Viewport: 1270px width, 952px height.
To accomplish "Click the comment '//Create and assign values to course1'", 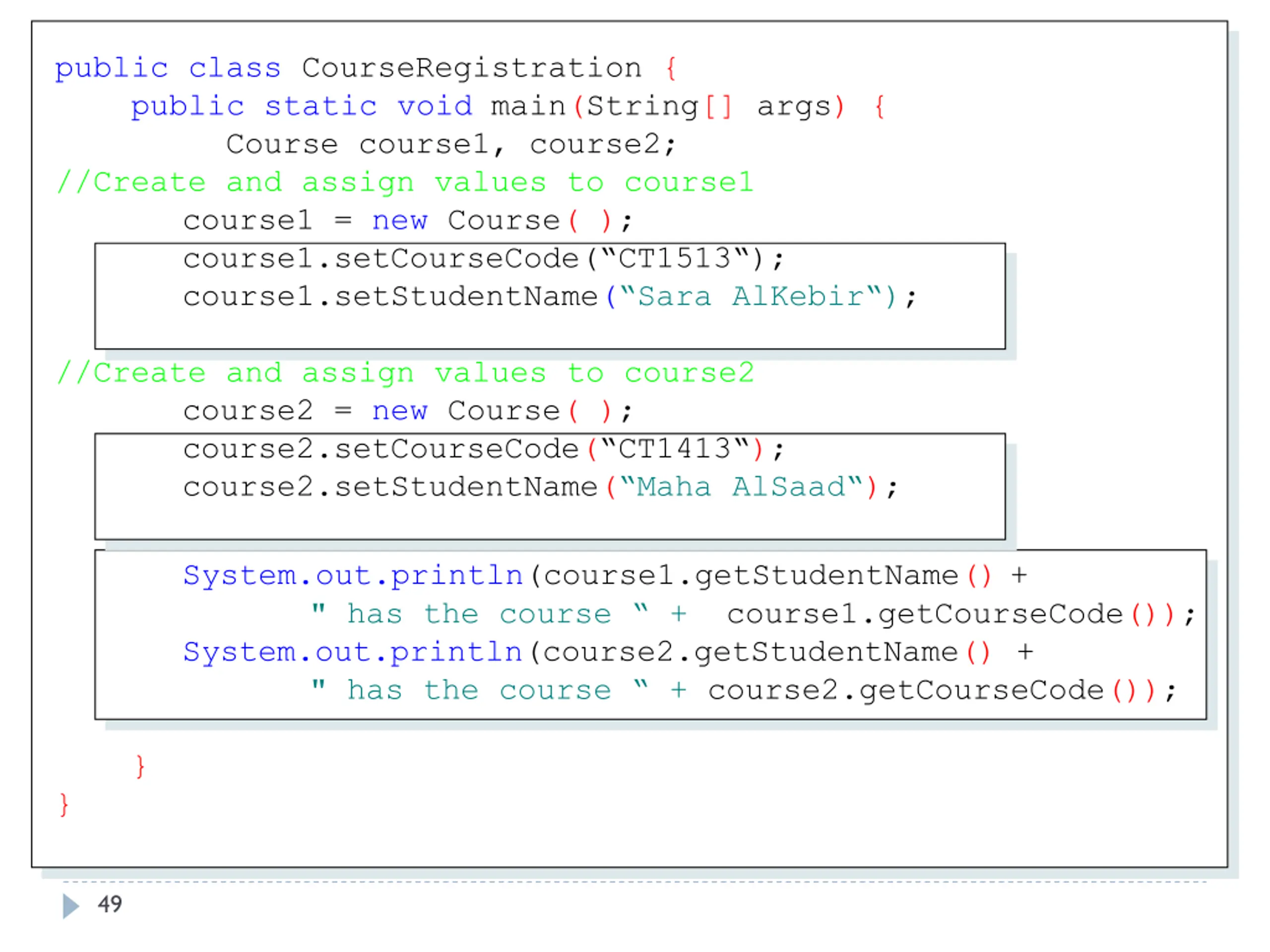I will (x=405, y=183).
